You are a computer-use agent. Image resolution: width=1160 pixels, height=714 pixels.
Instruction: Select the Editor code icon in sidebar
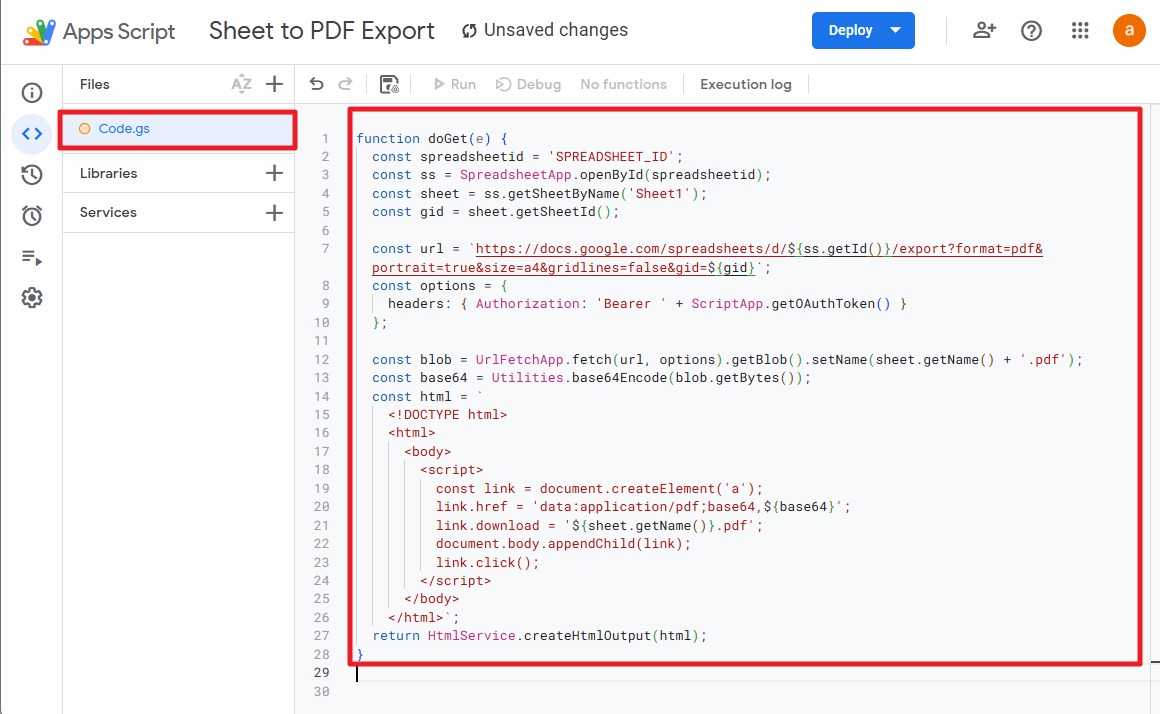coord(32,134)
